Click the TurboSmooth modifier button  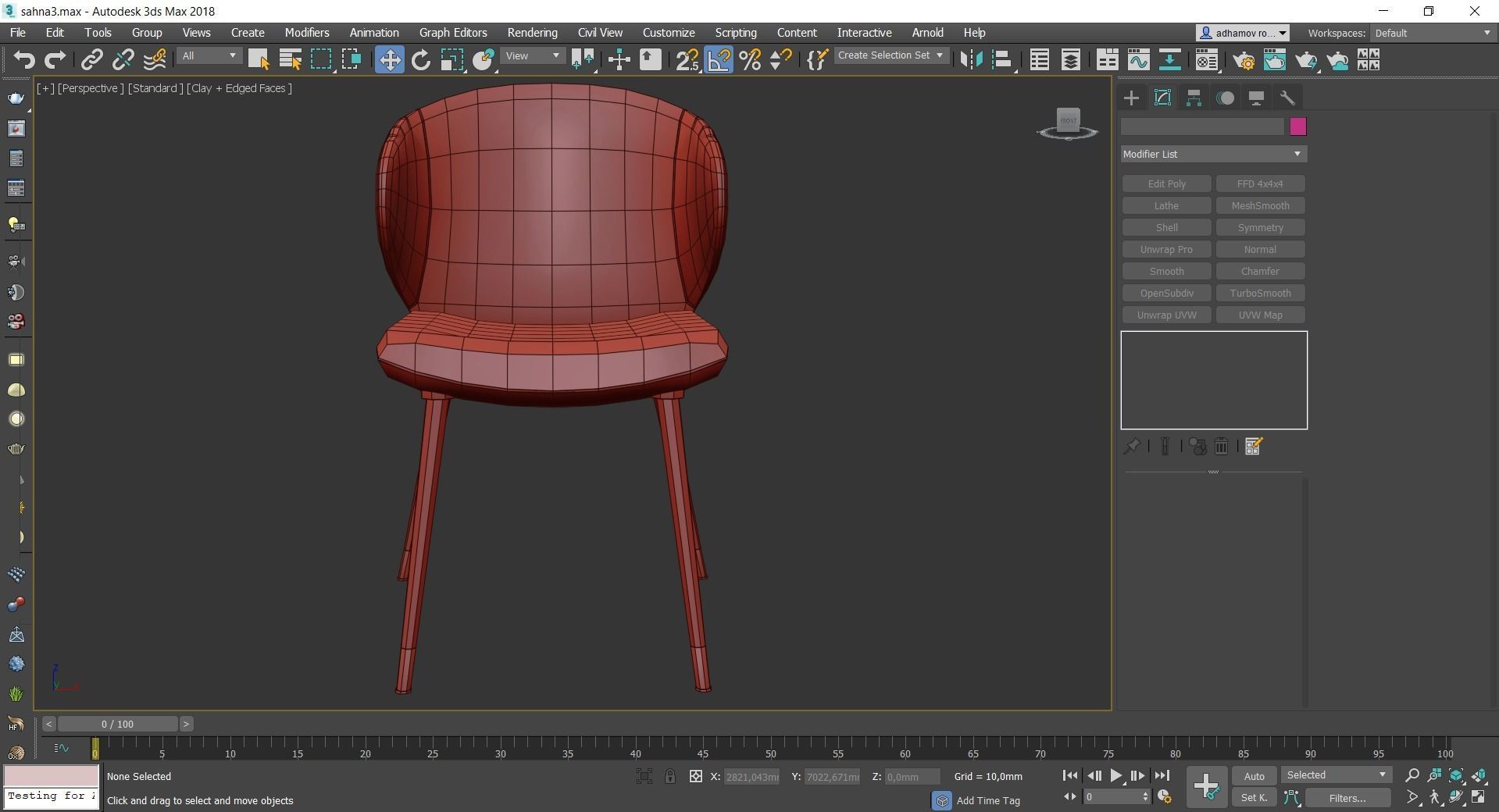(x=1260, y=293)
